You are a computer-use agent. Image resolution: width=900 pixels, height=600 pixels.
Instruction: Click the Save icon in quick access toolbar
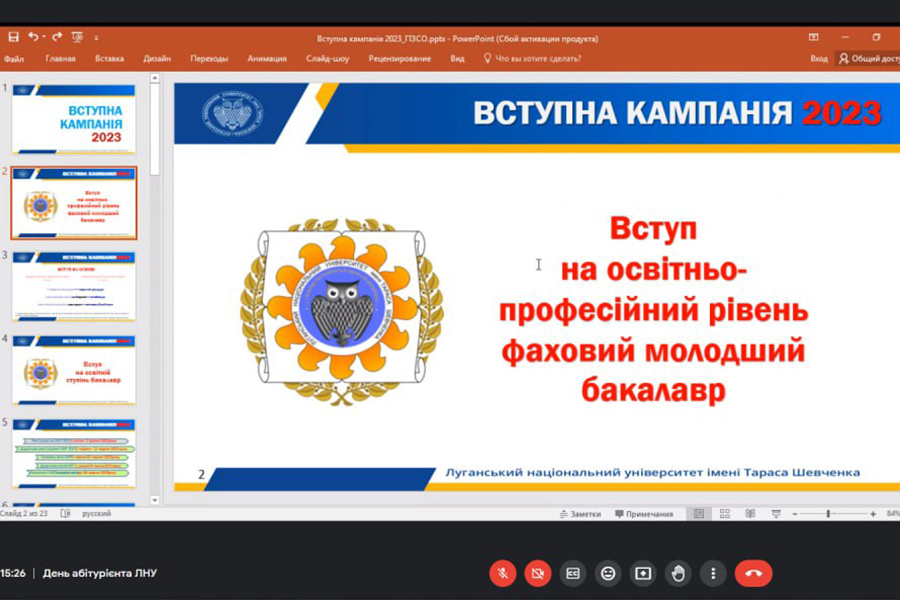coord(13,37)
